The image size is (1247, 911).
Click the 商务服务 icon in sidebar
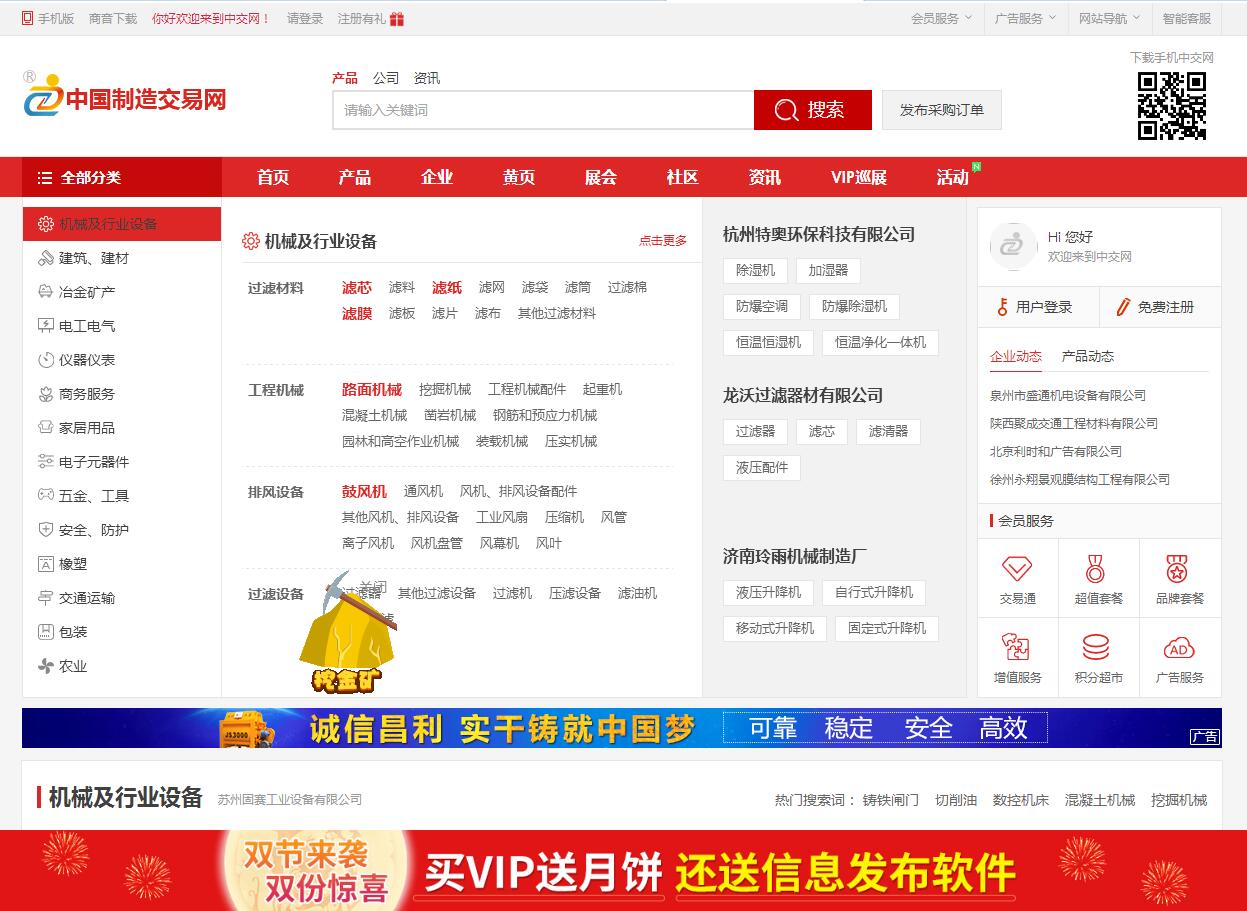pyautogui.click(x=45, y=394)
